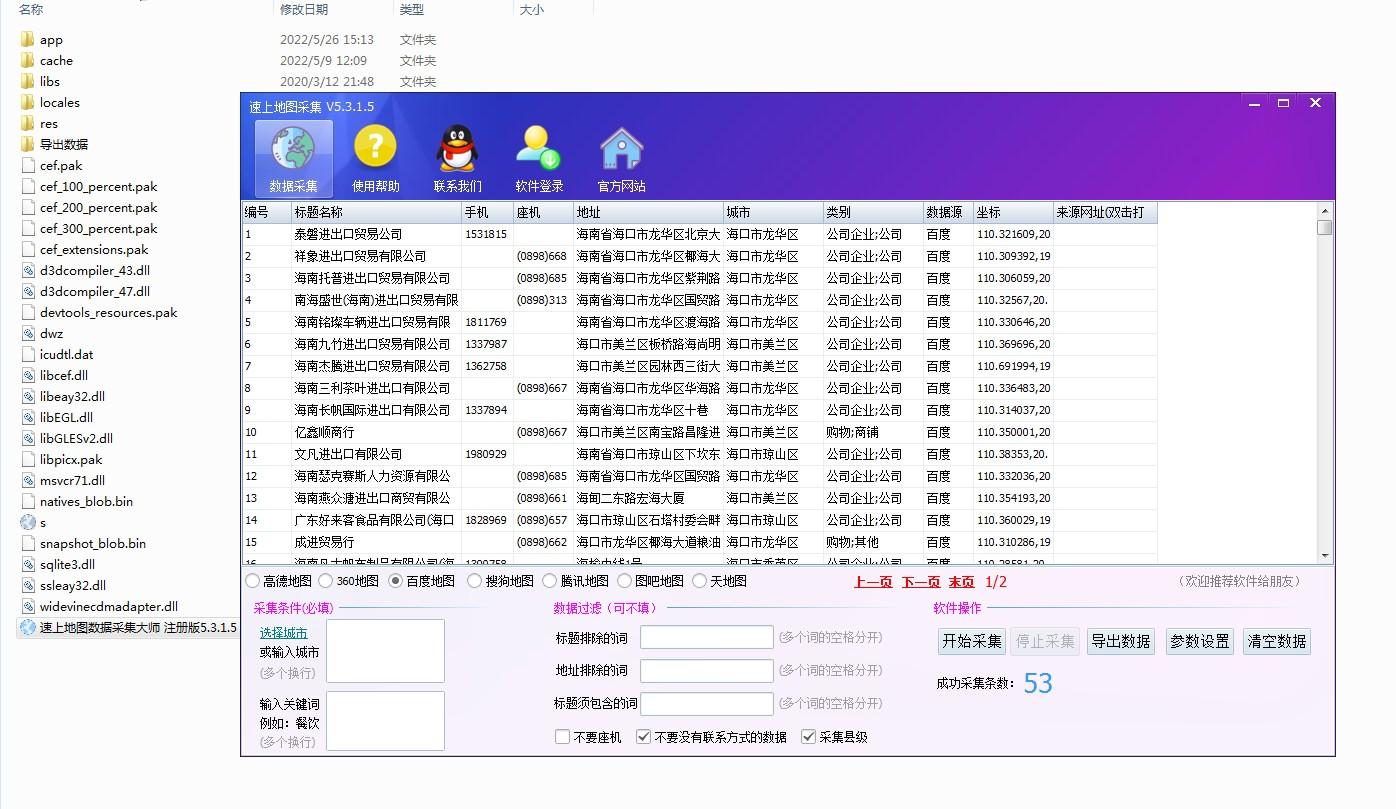Toggle the 不要座机 checkbox

[x=562, y=737]
